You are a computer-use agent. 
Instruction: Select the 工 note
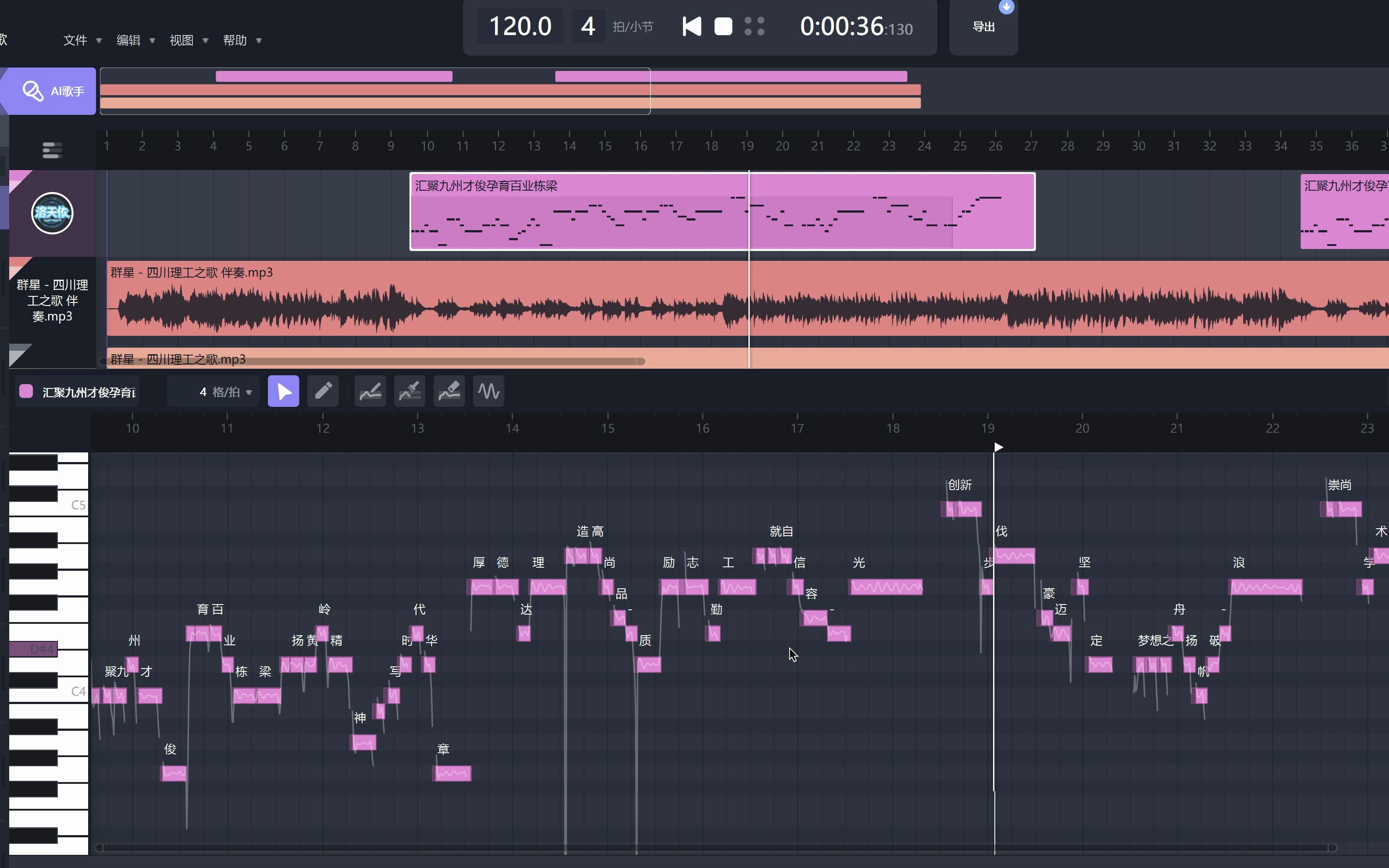pos(737,587)
